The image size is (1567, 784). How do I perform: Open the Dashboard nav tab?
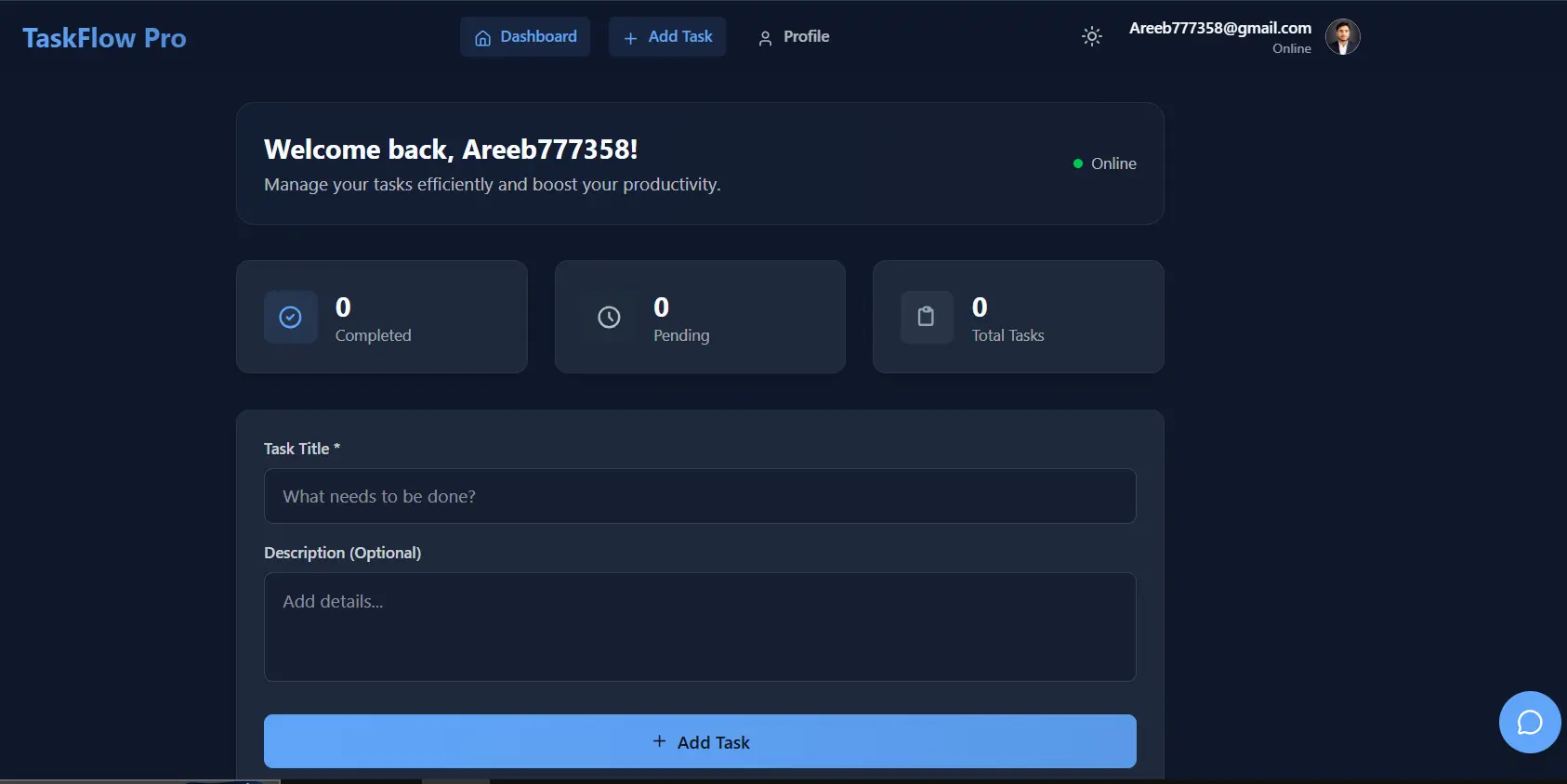pyautogui.click(x=525, y=37)
